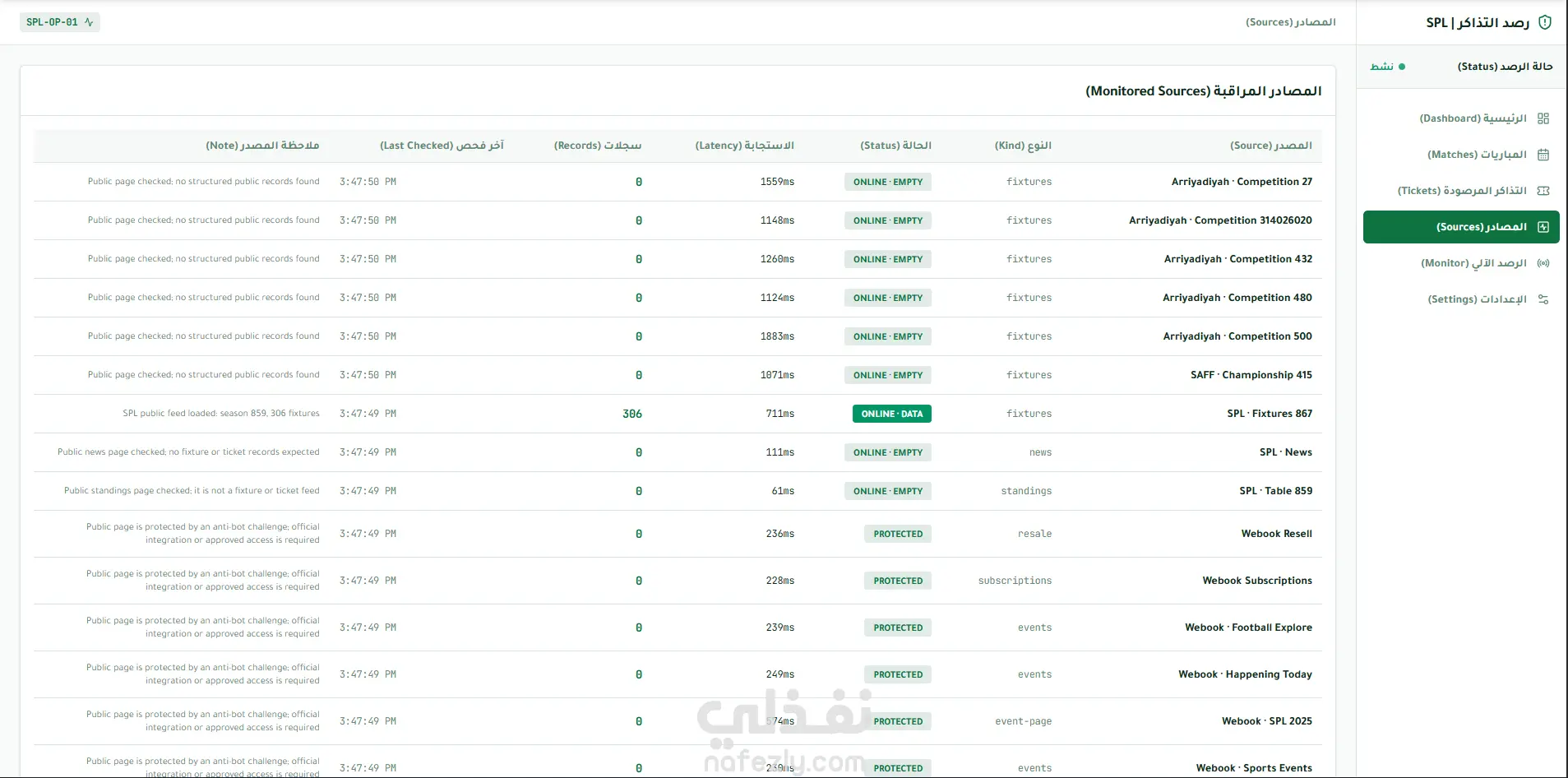Select the Sources menu item
1568x778 pixels.
tap(1461, 227)
